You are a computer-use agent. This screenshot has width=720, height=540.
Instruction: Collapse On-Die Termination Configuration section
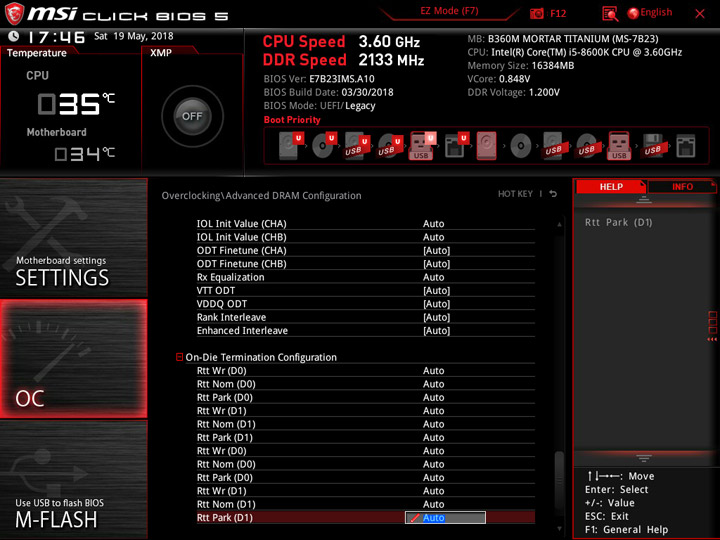click(x=180, y=357)
